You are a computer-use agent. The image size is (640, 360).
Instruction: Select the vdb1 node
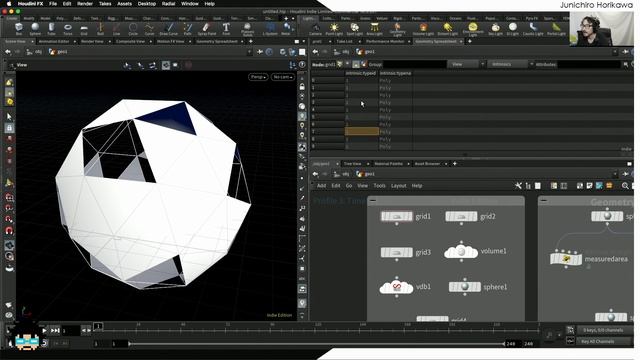pyautogui.click(x=396, y=287)
